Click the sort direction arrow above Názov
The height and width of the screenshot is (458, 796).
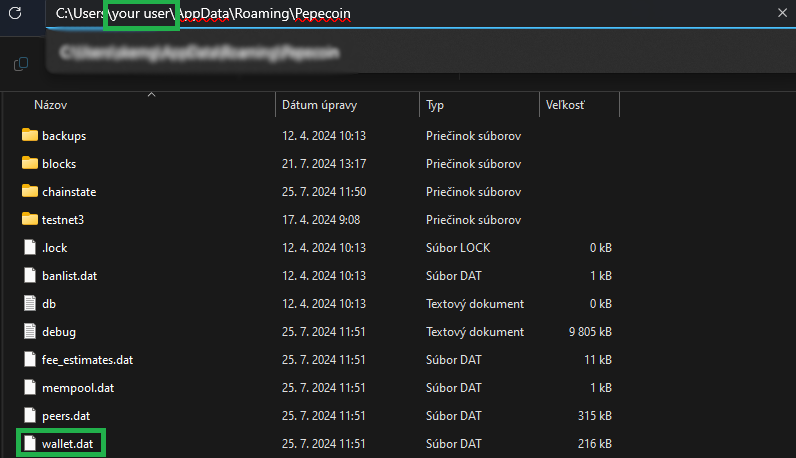(x=151, y=94)
